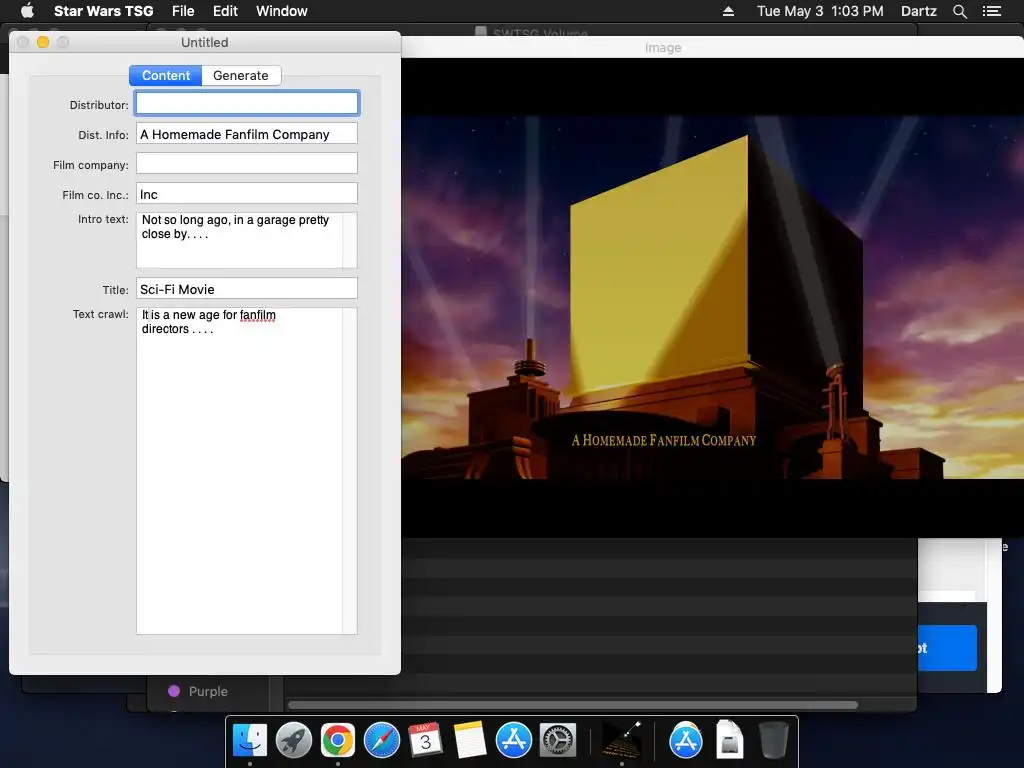The height and width of the screenshot is (768, 1024).
Task: Switch to the Generate tab
Action: [241, 75]
